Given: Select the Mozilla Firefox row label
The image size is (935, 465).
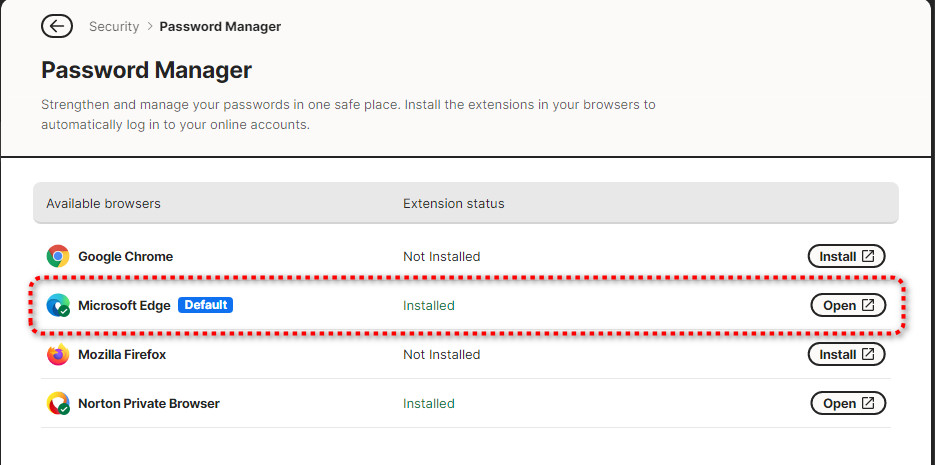Looking at the screenshot, I should (122, 354).
